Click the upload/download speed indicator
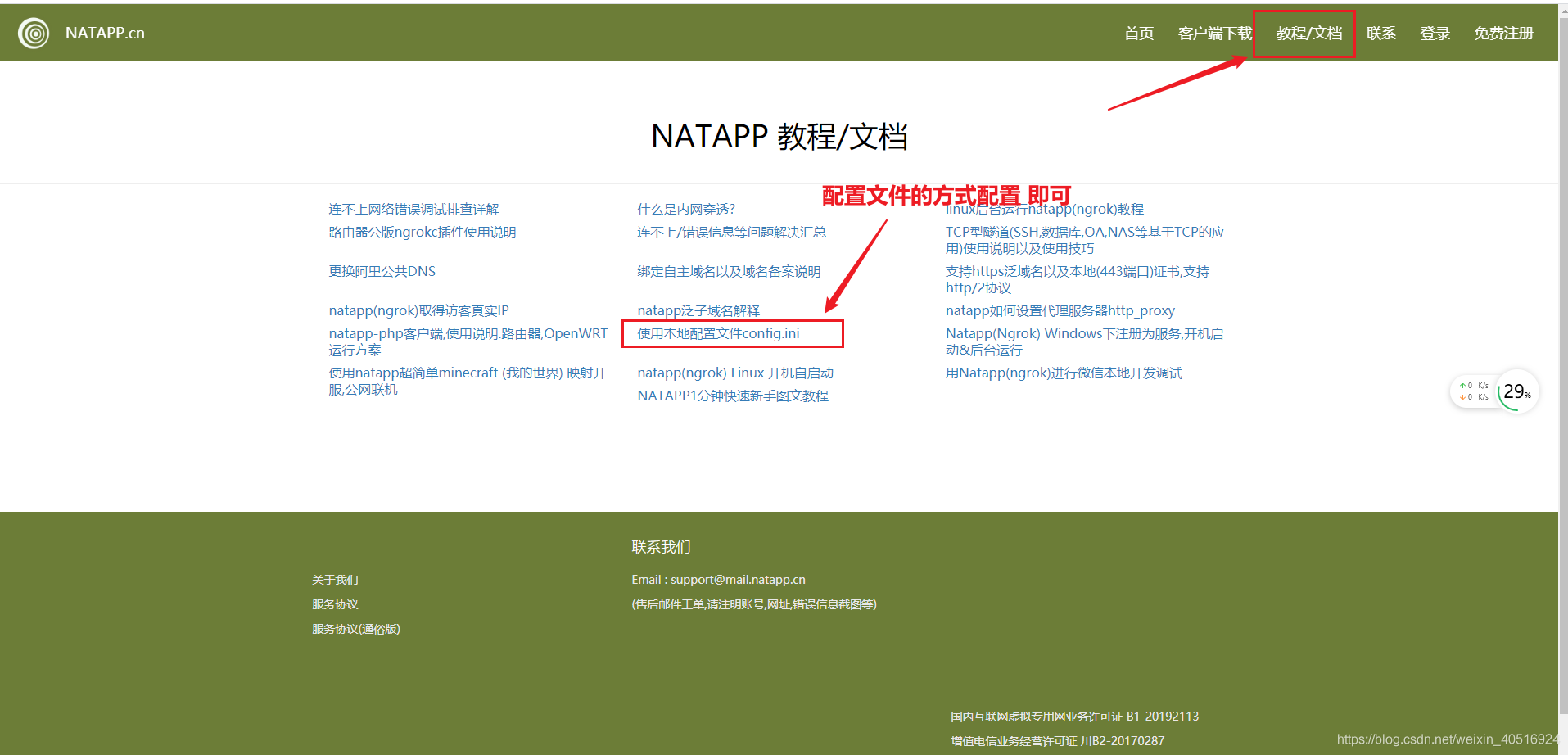Image resolution: width=1568 pixels, height=755 pixels. click(x=1474, y=391)
